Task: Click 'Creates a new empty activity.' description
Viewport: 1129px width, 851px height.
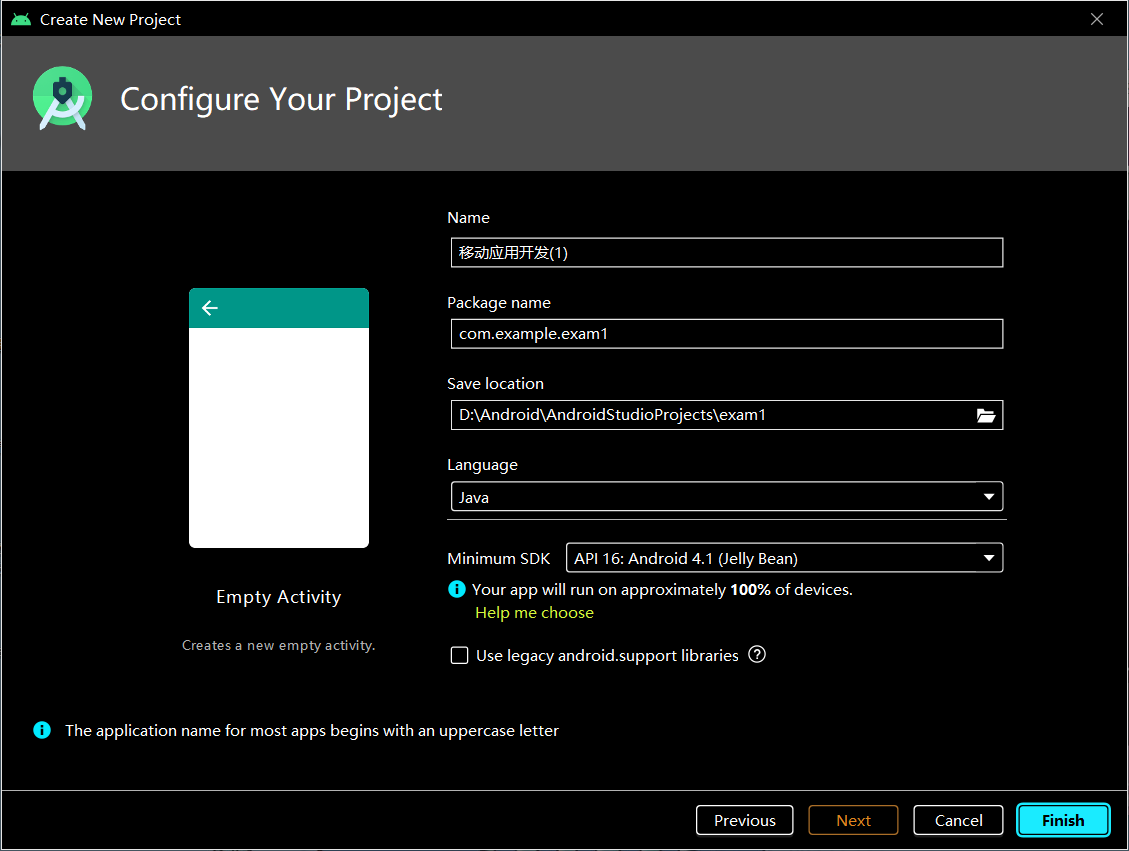Action: click(279, 645)
